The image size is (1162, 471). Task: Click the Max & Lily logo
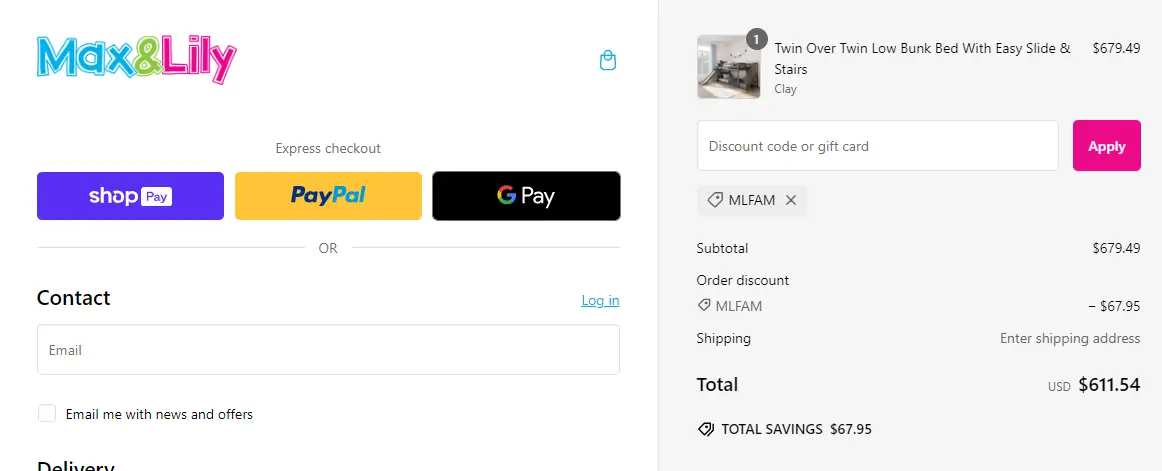coord(137,59)
